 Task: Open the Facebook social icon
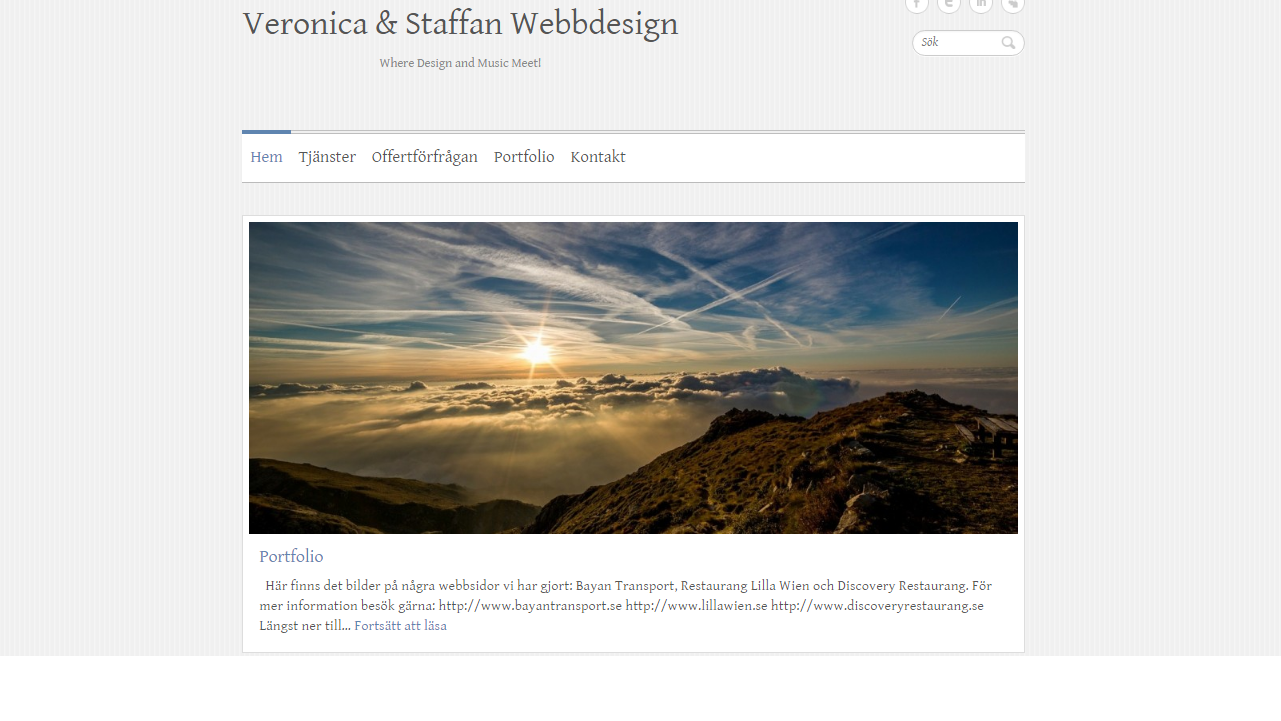point(917,5)
